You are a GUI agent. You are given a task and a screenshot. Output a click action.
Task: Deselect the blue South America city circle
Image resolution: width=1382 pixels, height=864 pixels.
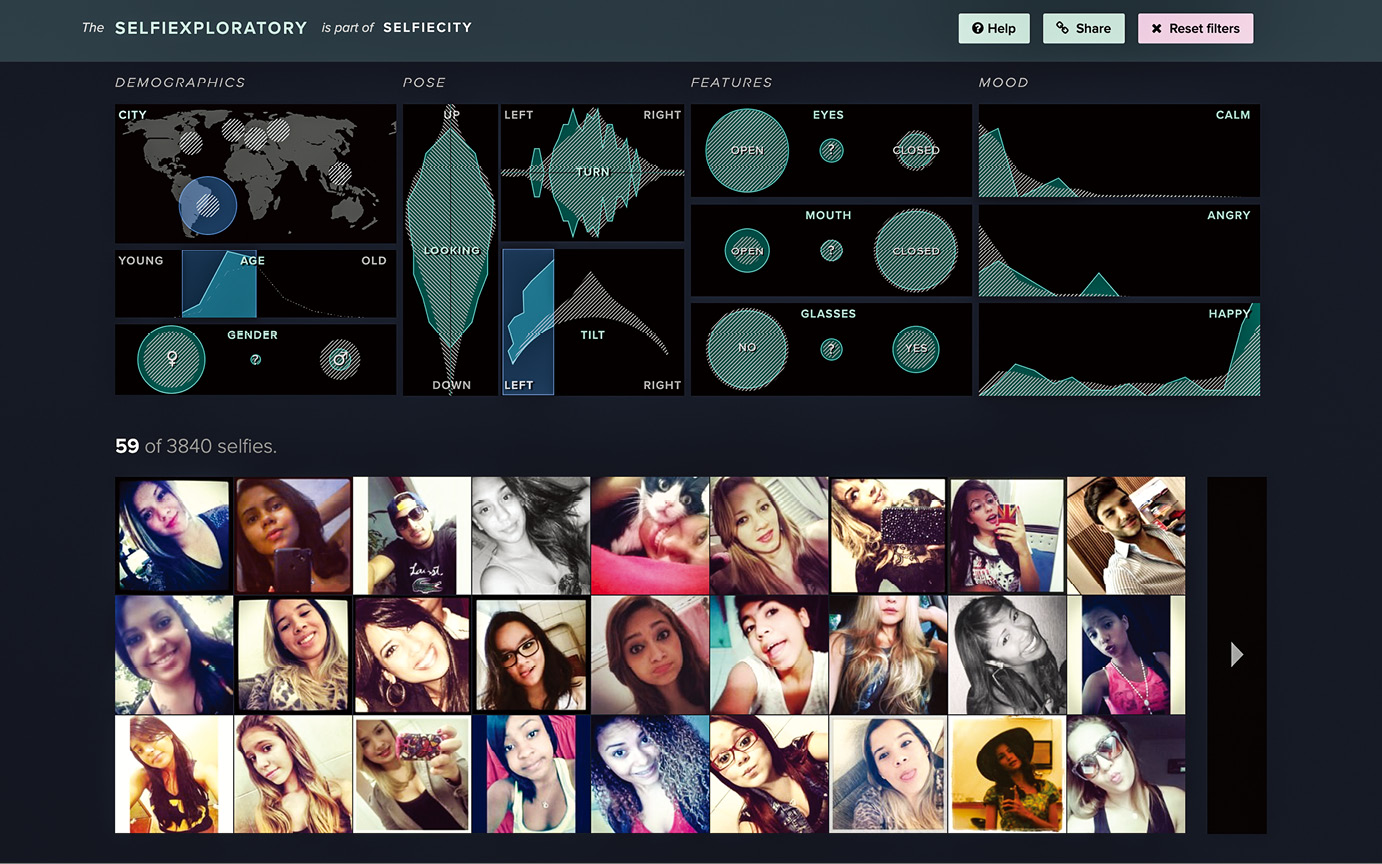(208, 206)
